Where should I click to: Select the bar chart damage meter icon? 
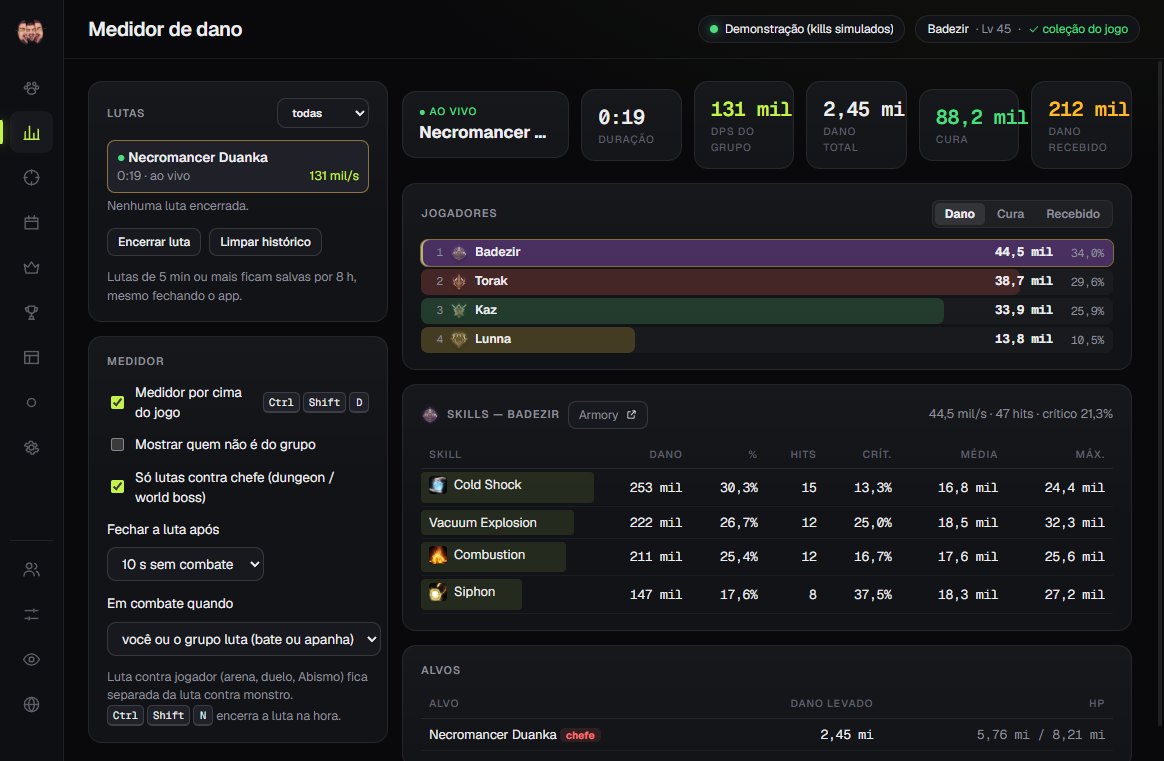point(31,133)
